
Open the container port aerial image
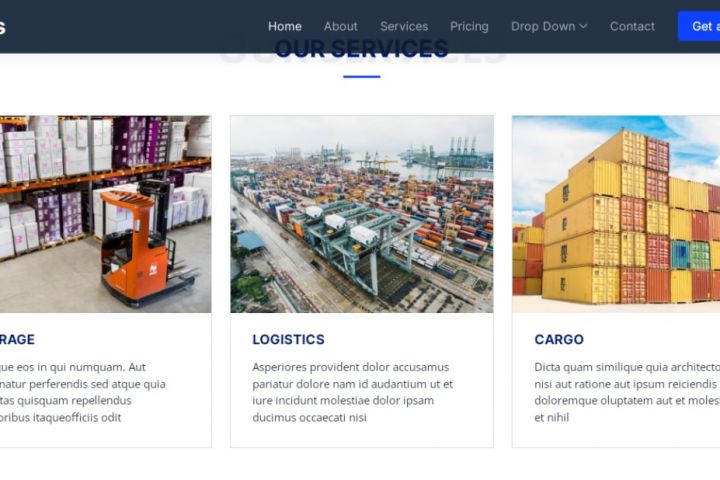click(362, 214)
